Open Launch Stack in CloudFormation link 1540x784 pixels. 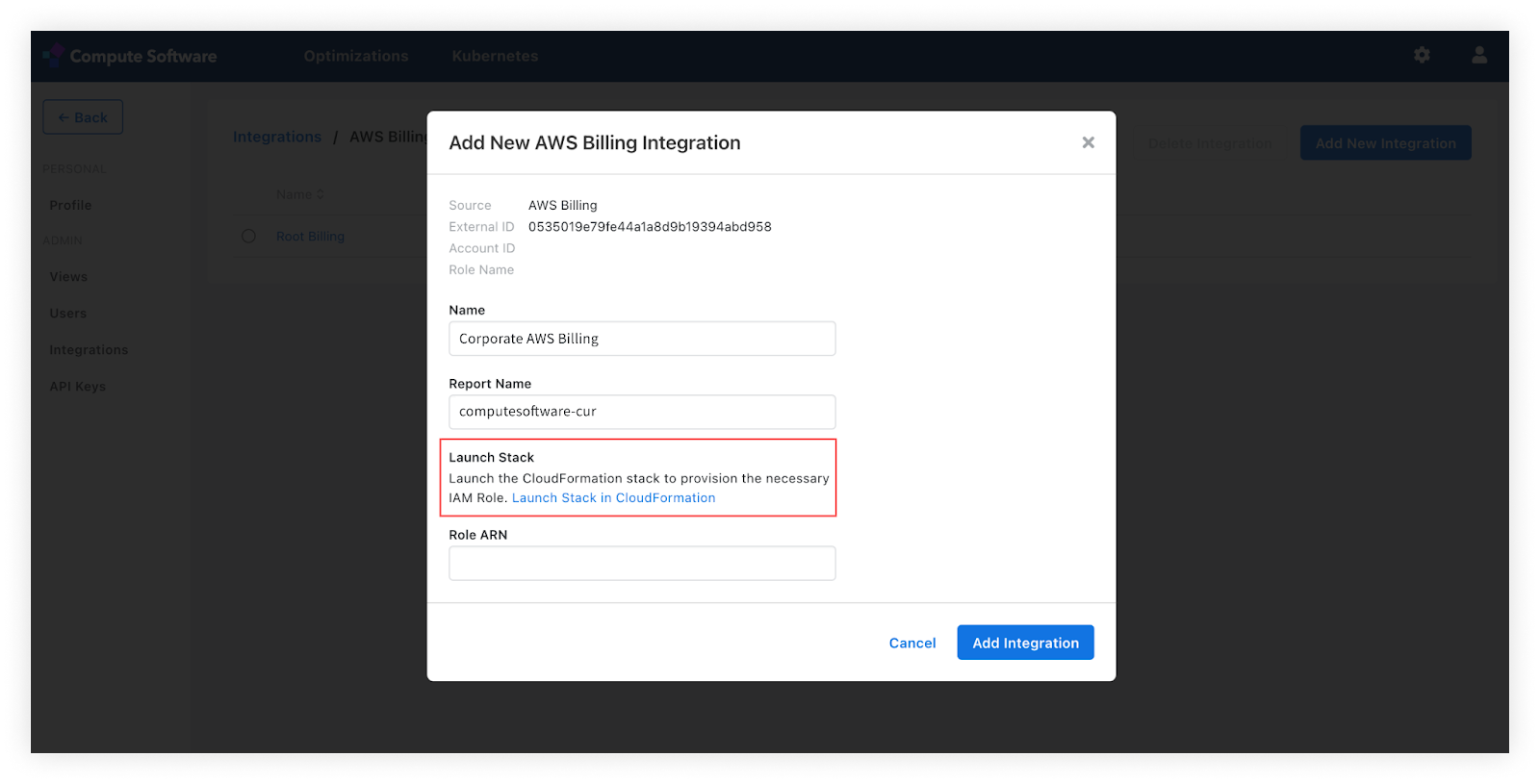point(613,497)
